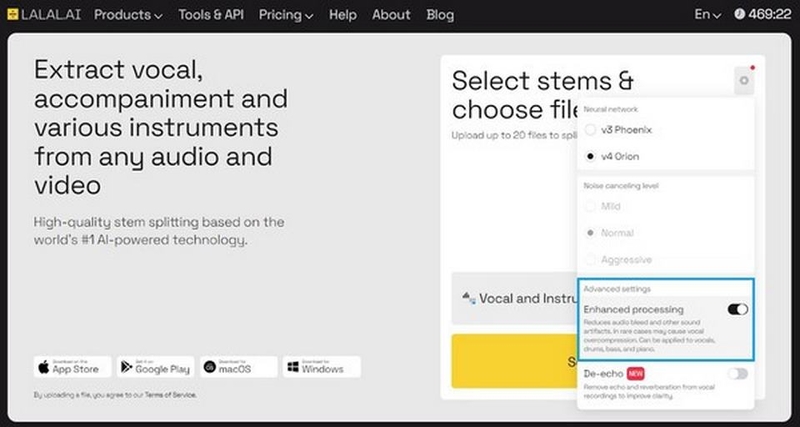Expand the Pricing dropdown menu

tap(286, 15)
